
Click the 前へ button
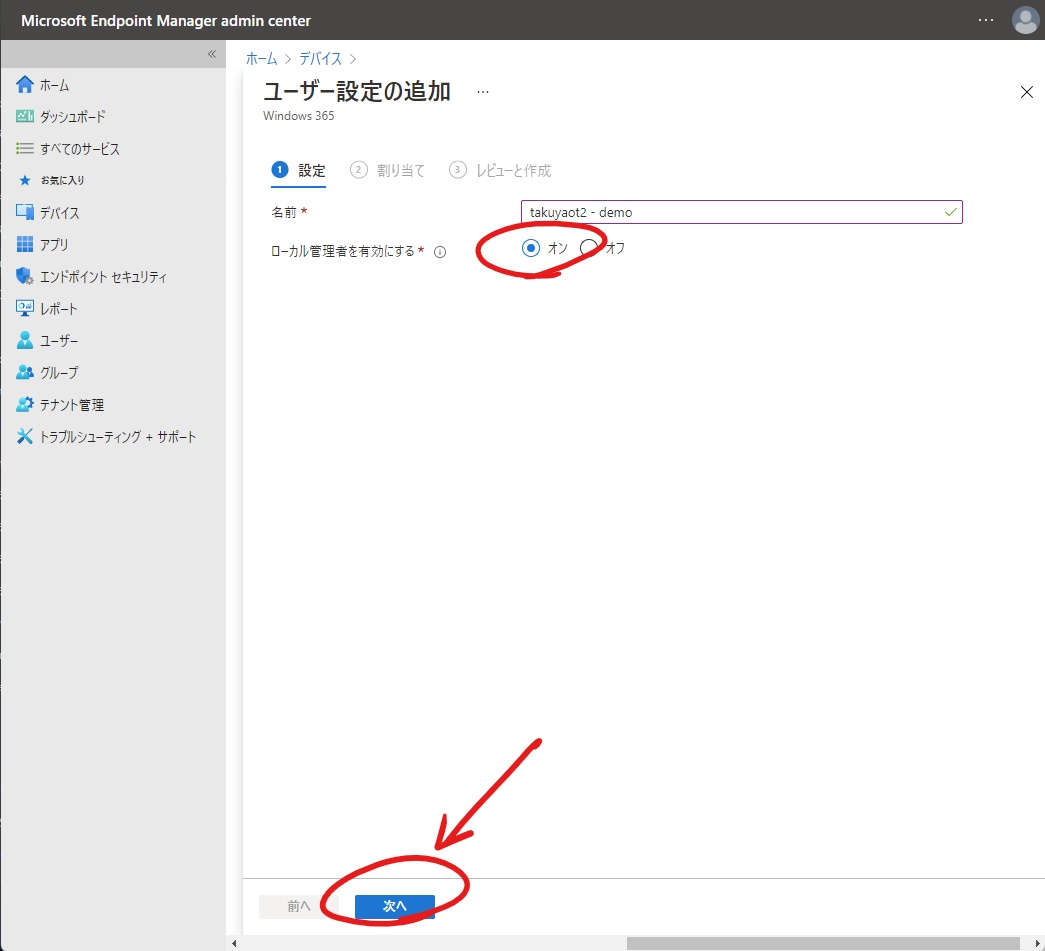tap(299, 906)
